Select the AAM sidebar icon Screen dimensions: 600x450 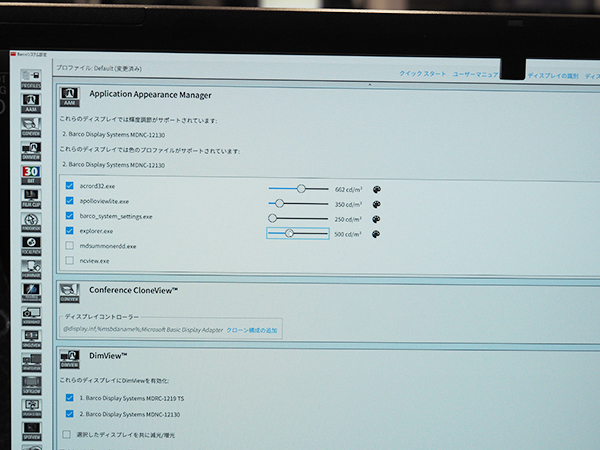click(31, 101)
